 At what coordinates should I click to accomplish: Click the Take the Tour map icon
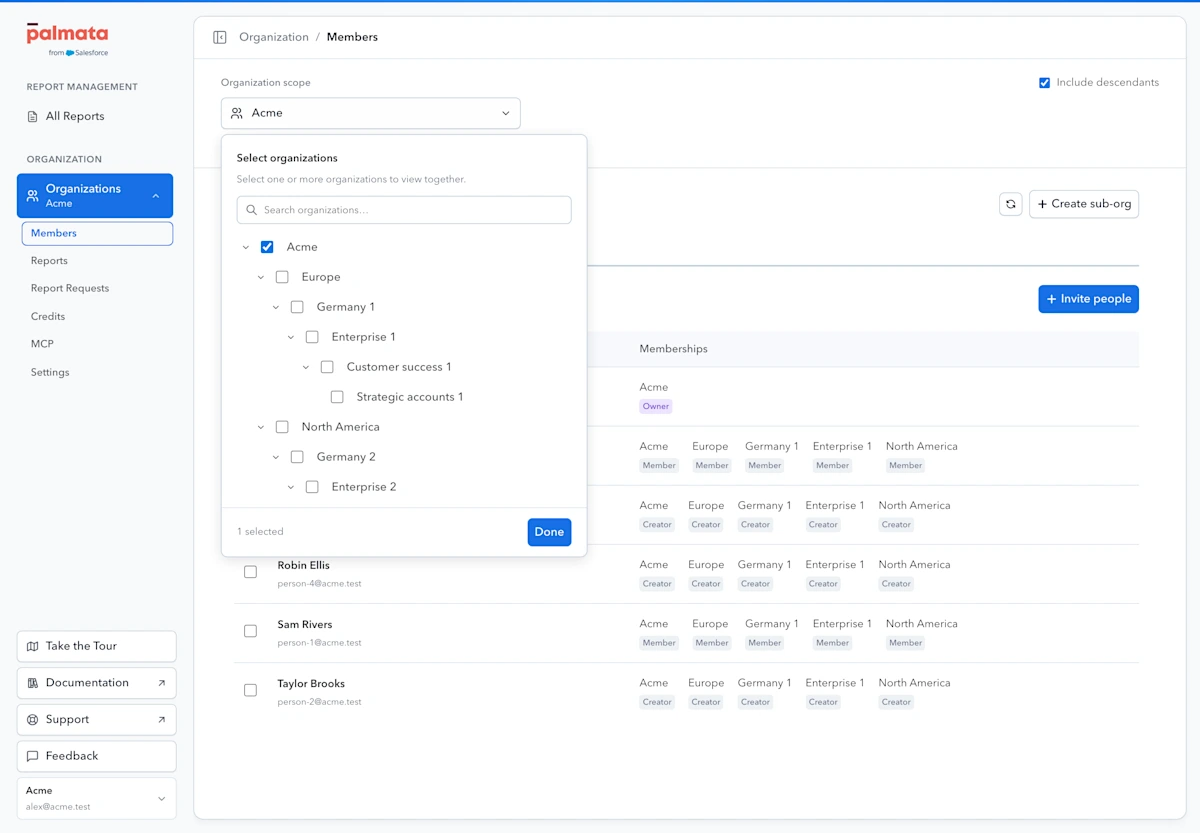tap(33, 646)
